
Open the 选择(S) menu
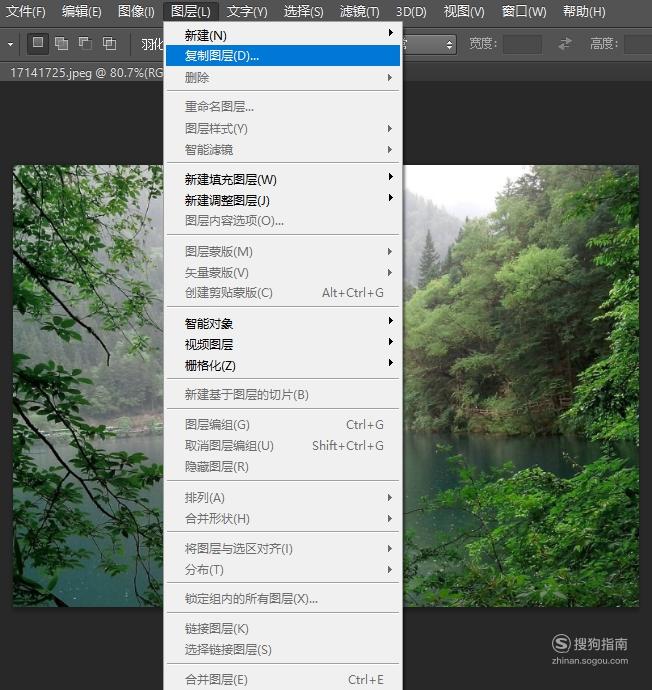pos(303,11)
